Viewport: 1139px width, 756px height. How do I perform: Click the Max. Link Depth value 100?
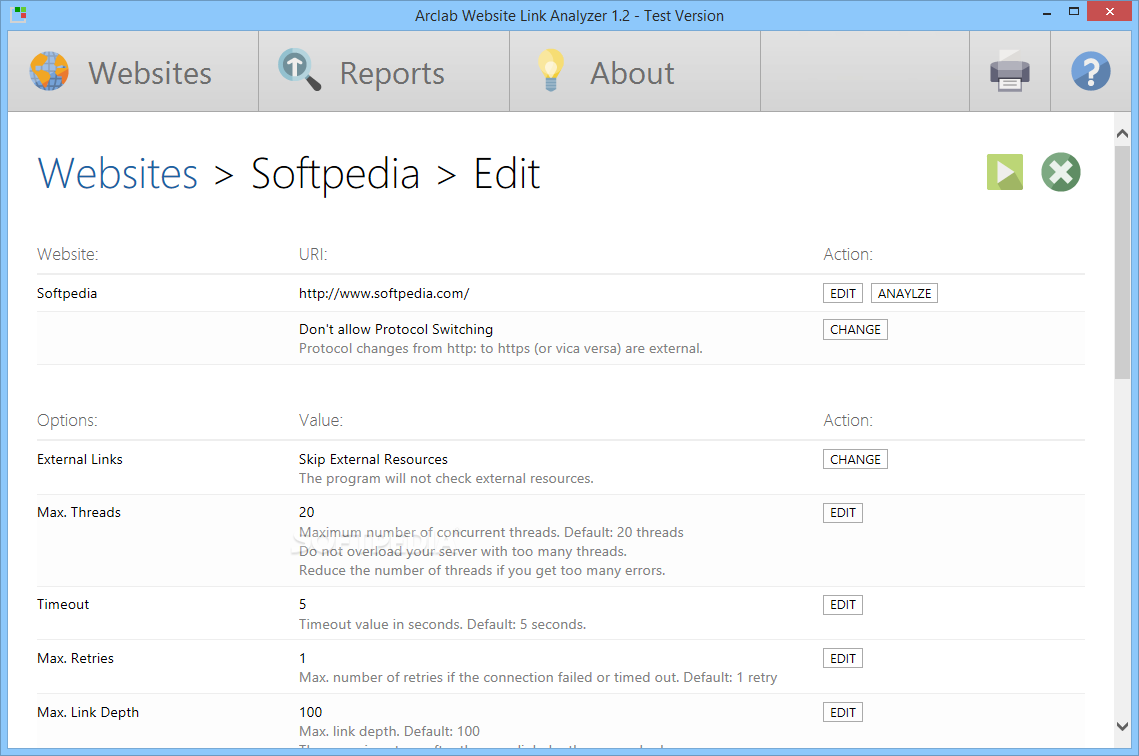(x=310, y=712)
